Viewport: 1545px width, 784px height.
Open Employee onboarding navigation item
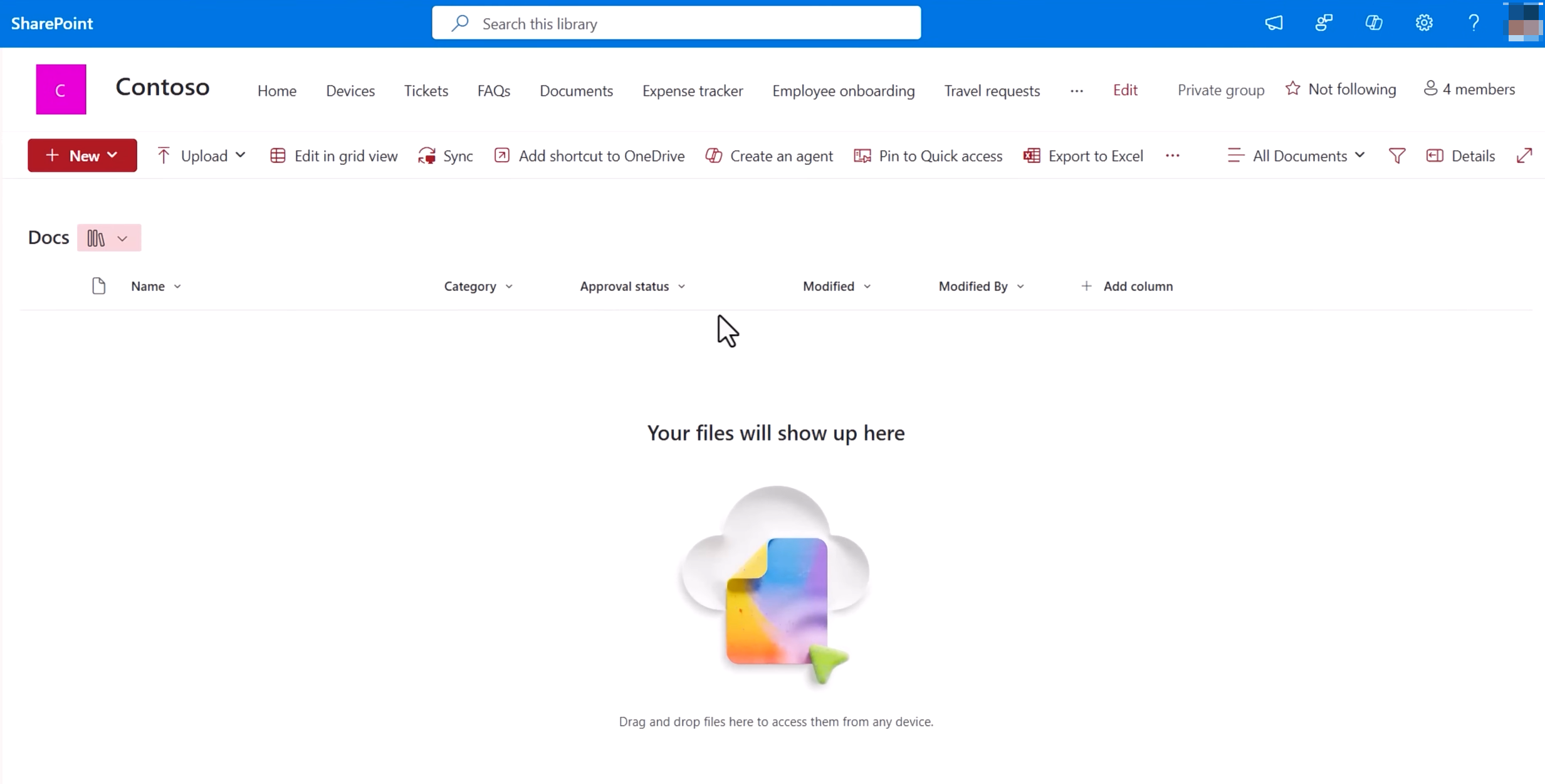tap(844, 91)
